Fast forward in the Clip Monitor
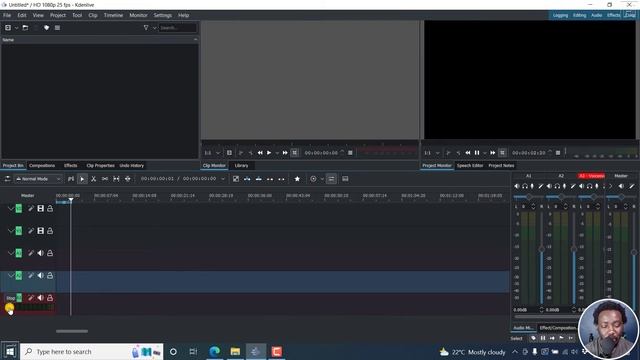This screenshot has width=640, height=360. point(285,153)
